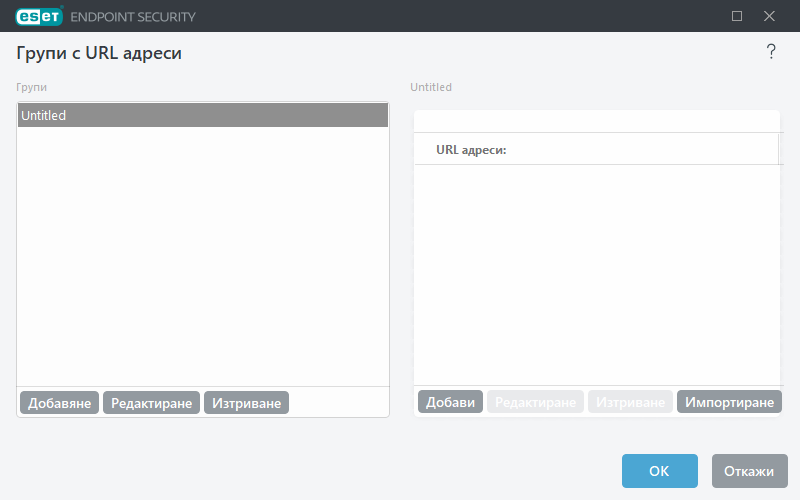Close the window with the X button

(x=769, y=16)
